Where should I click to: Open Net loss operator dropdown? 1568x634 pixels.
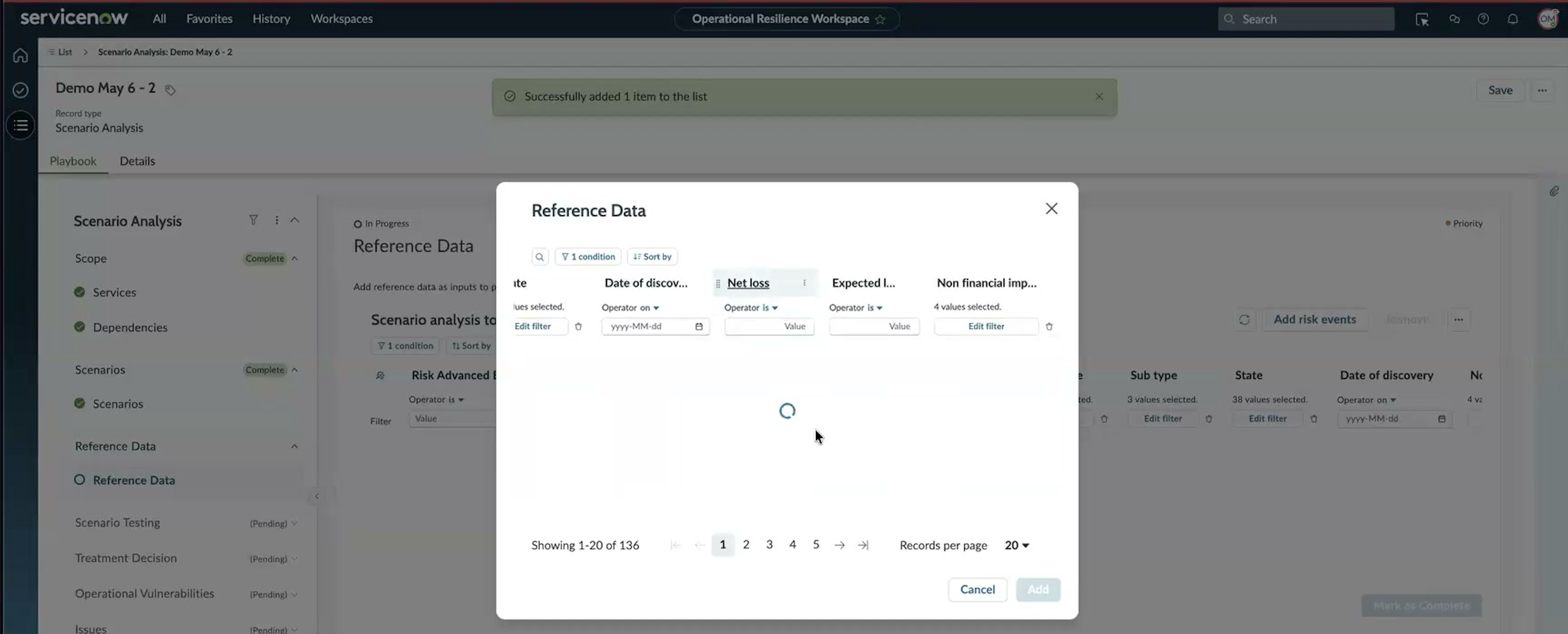click(770, 308)
